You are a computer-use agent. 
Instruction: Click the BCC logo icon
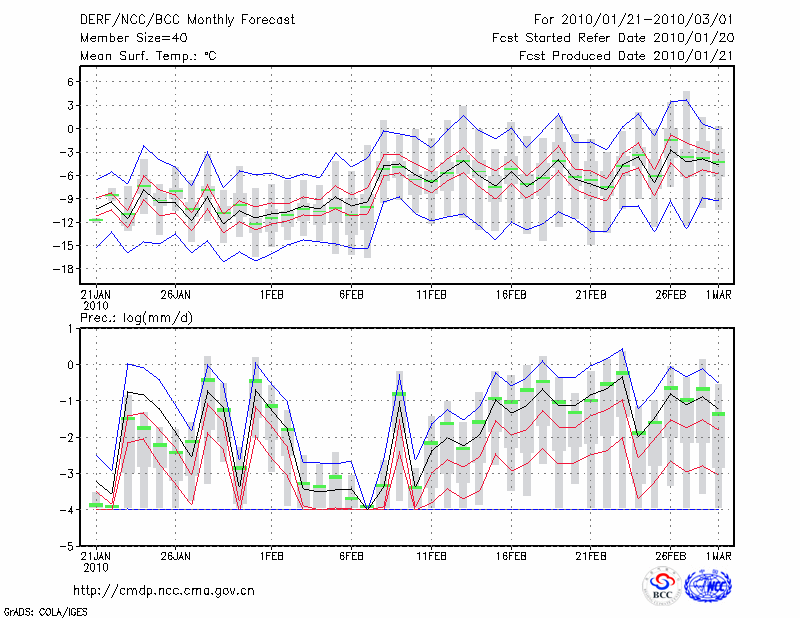coord(662,585)
